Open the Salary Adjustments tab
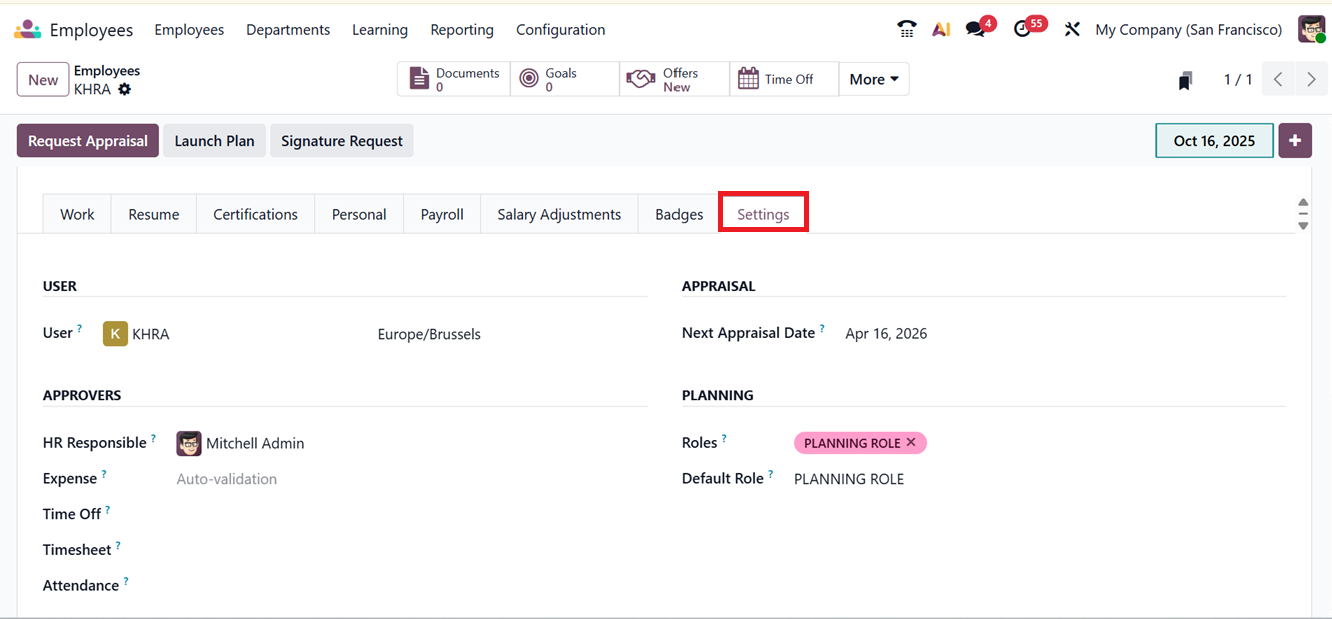 559,214
